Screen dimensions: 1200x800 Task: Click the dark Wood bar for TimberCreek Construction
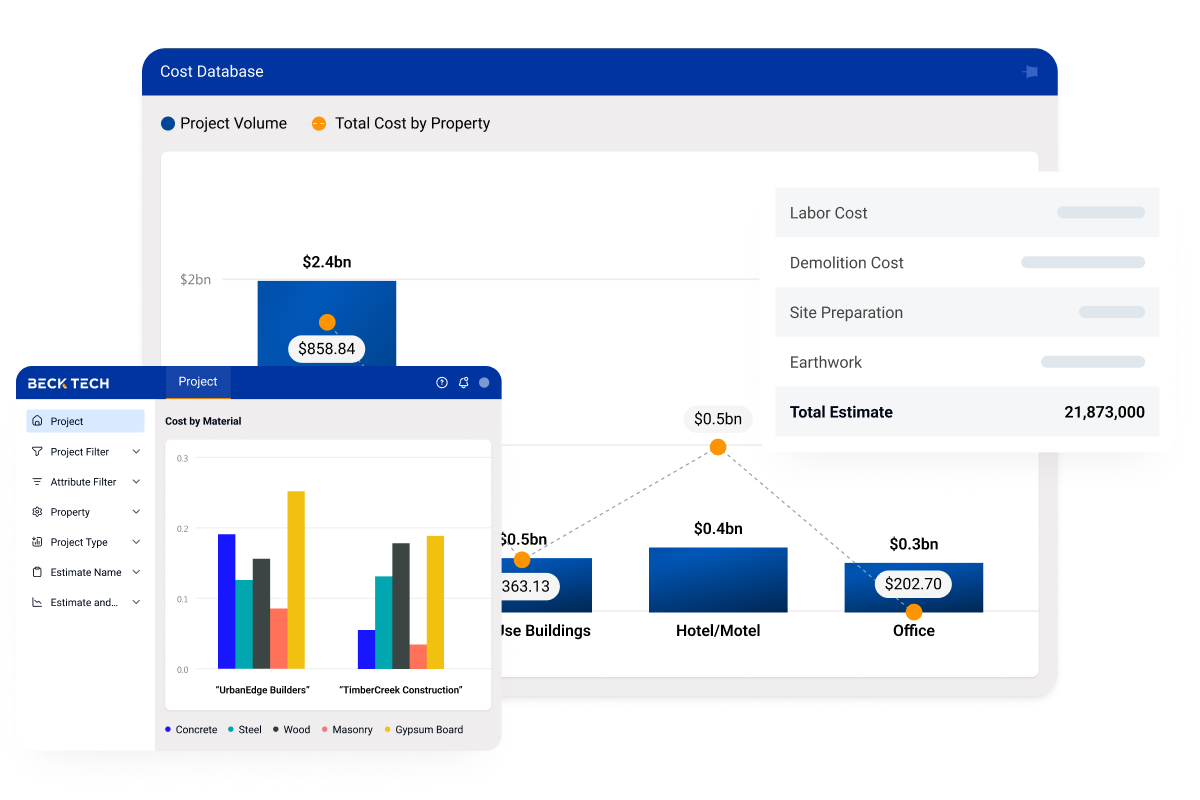[x=401, y=606]
